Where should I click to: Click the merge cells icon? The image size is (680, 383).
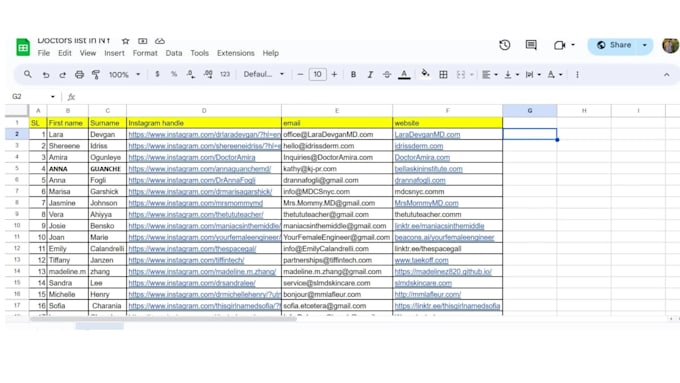click(x=461, y=75)
